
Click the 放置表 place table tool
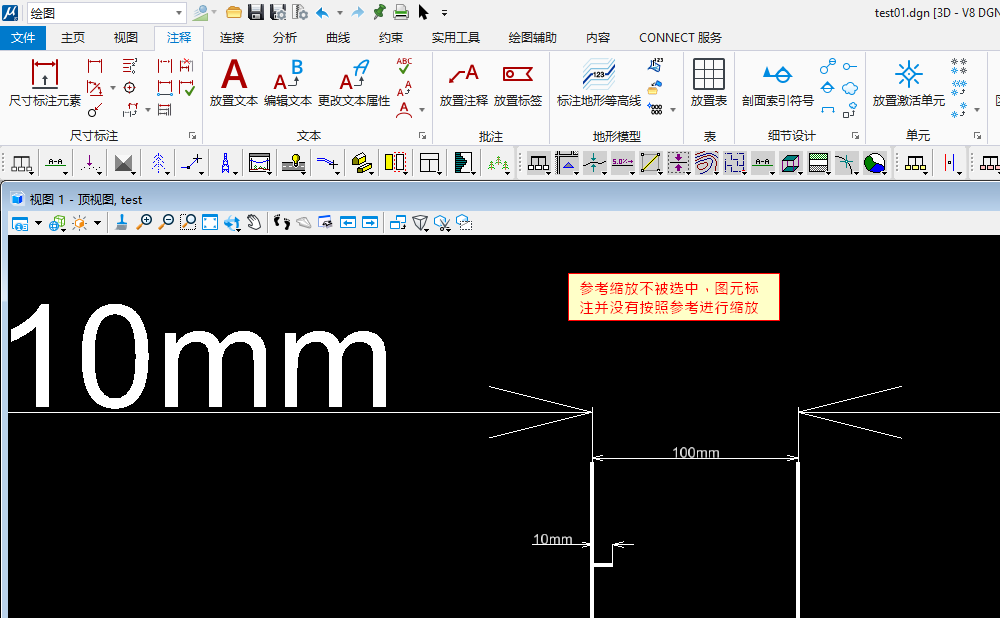pos(709,83)
